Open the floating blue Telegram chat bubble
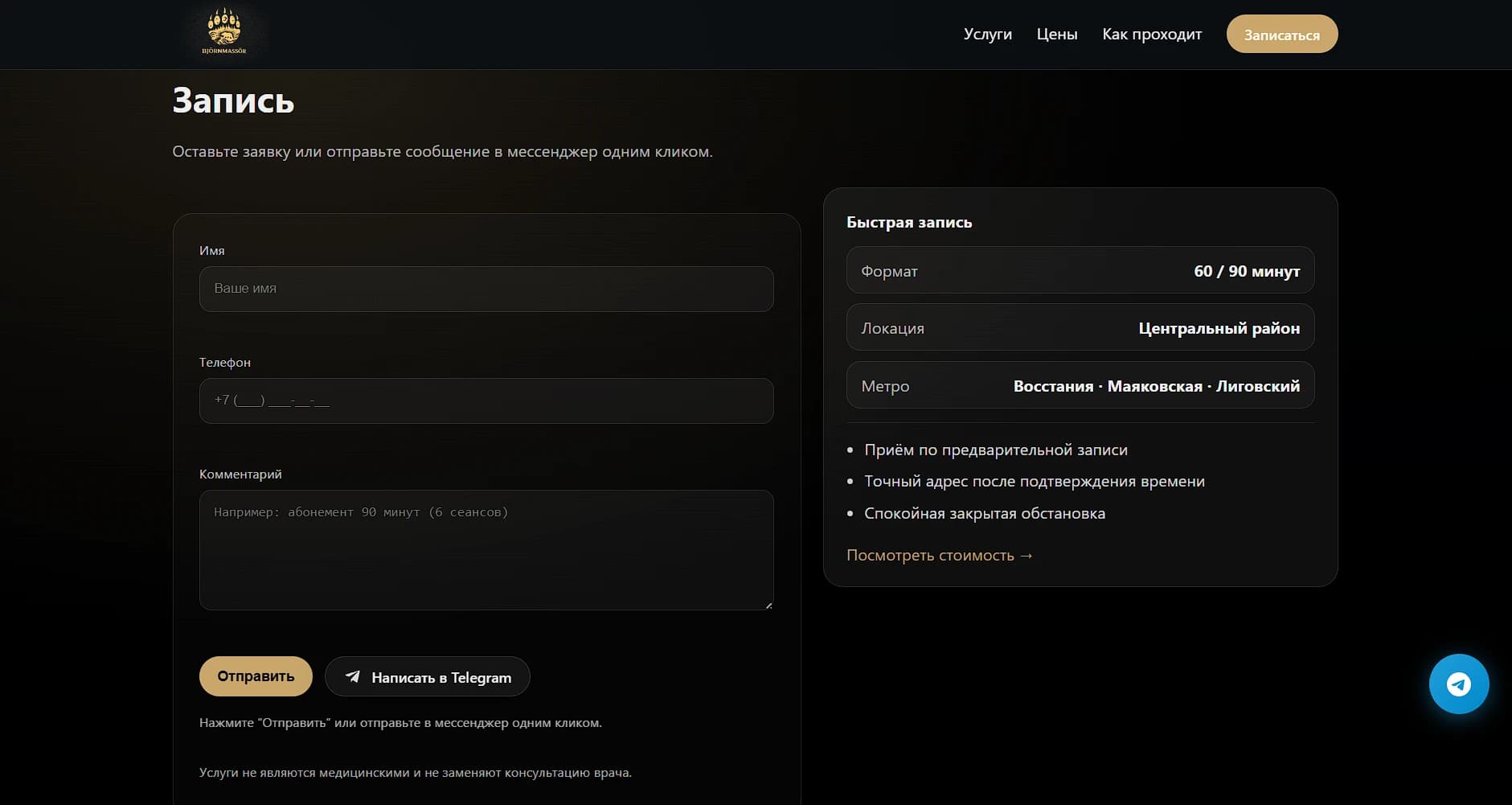Screen dimensions: 1512x805 point(1458,684)
